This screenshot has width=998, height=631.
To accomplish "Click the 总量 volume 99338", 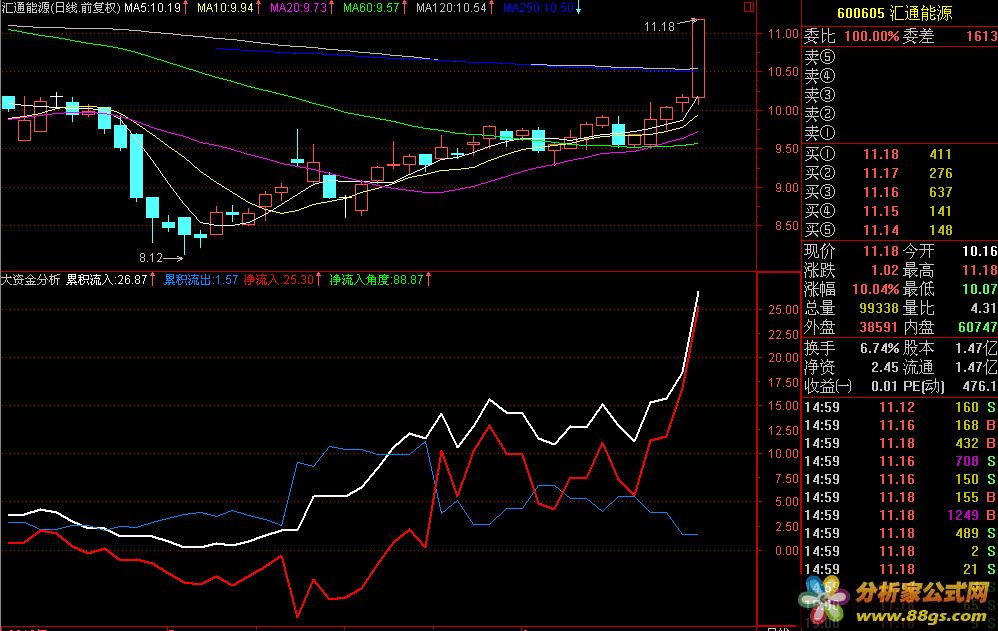I will click(879, 308).
